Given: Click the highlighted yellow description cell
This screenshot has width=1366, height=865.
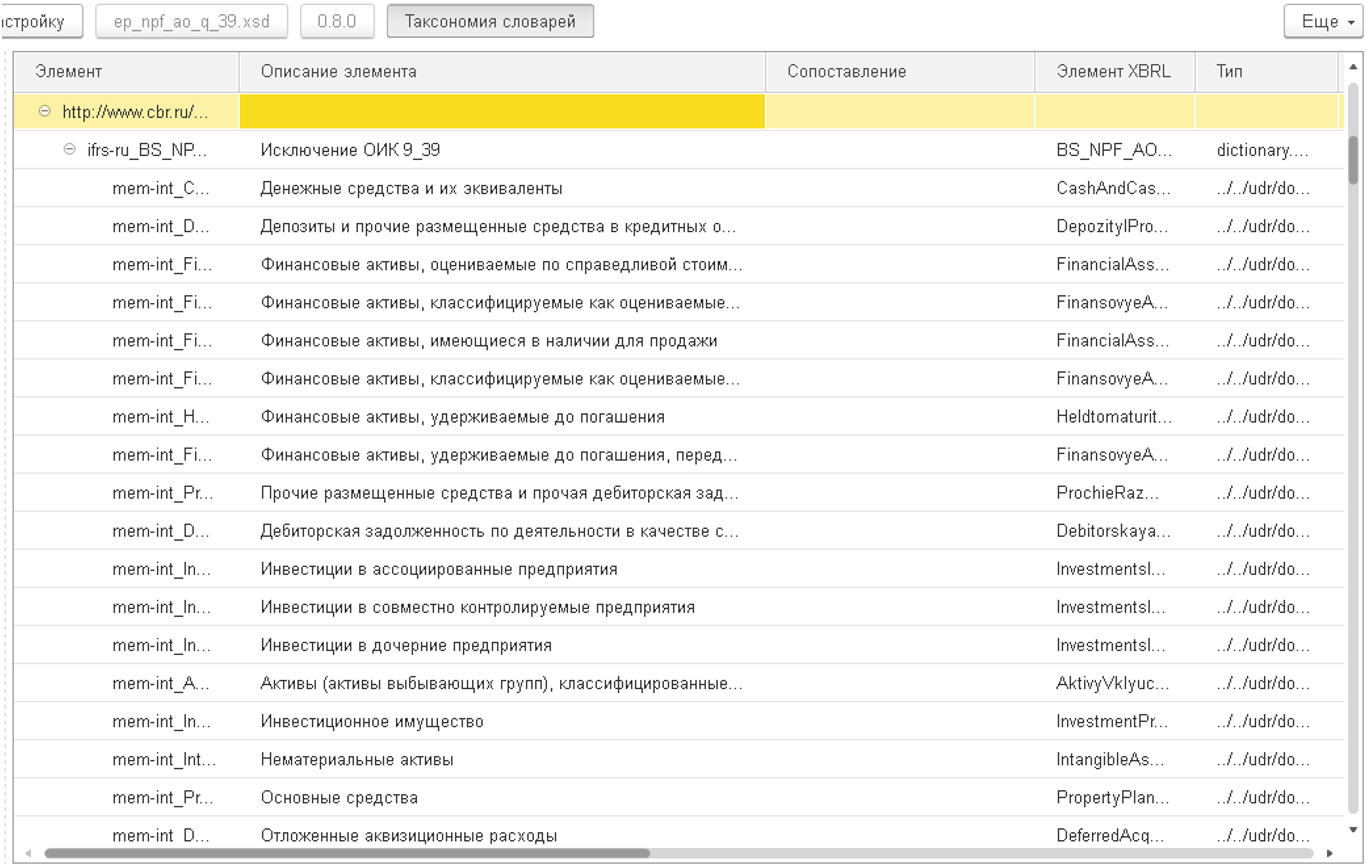Looking at the screenshot, I should tap(502, 112).
